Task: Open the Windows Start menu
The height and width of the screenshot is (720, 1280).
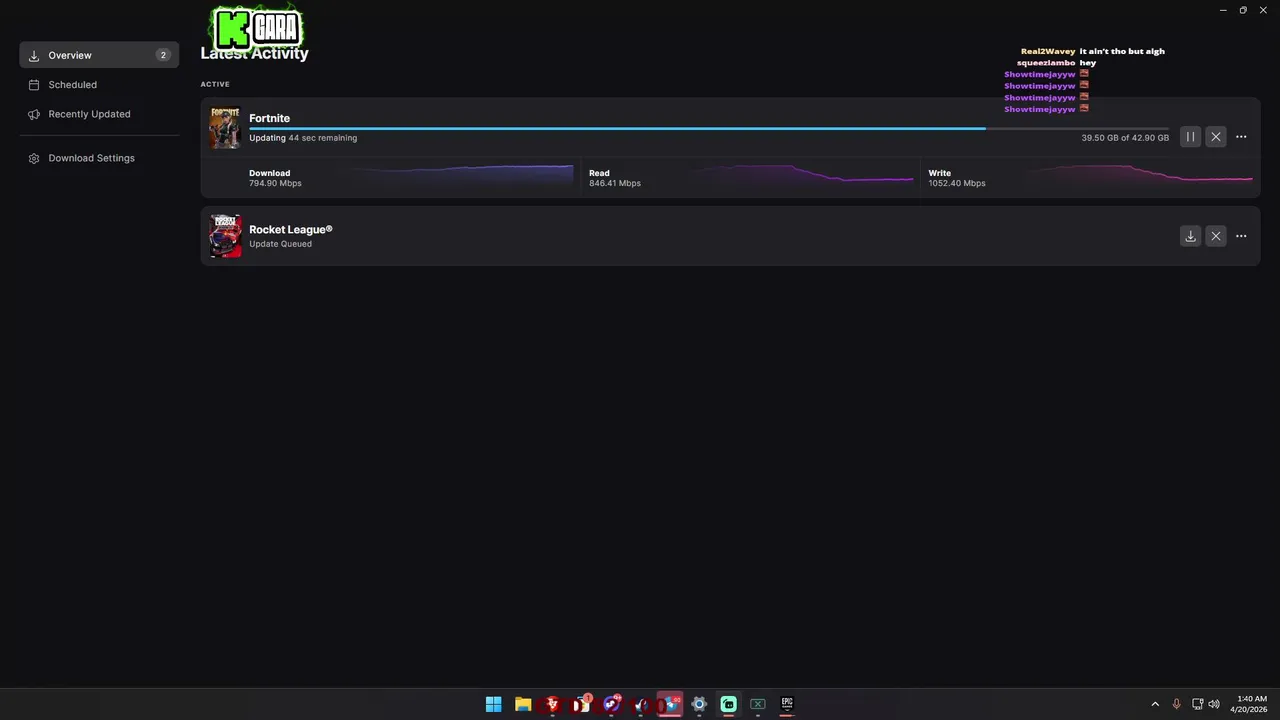Action: point(493,704)
